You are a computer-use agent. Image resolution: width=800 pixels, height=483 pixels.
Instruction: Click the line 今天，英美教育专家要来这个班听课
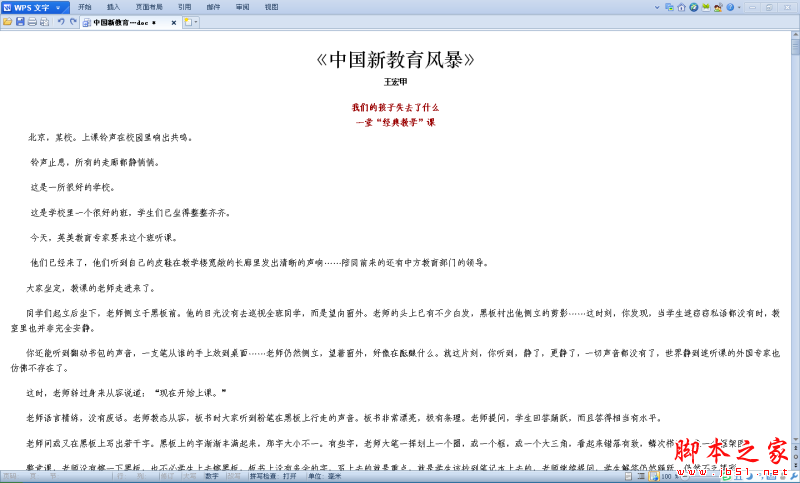[104, 238]
